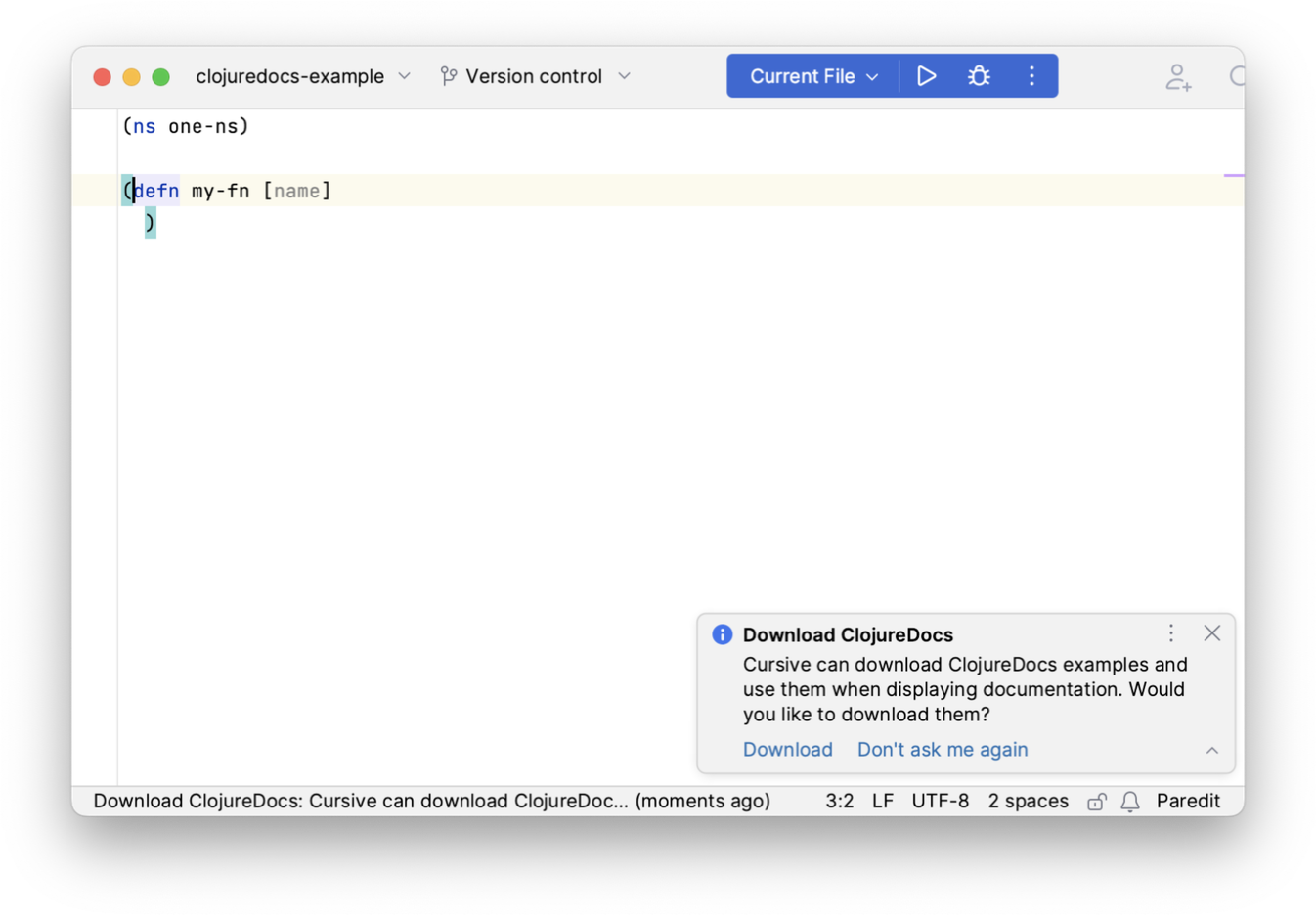1316x915 pixels.
Task: Click the Download ClojureDocs notification title
Action: 848,634
